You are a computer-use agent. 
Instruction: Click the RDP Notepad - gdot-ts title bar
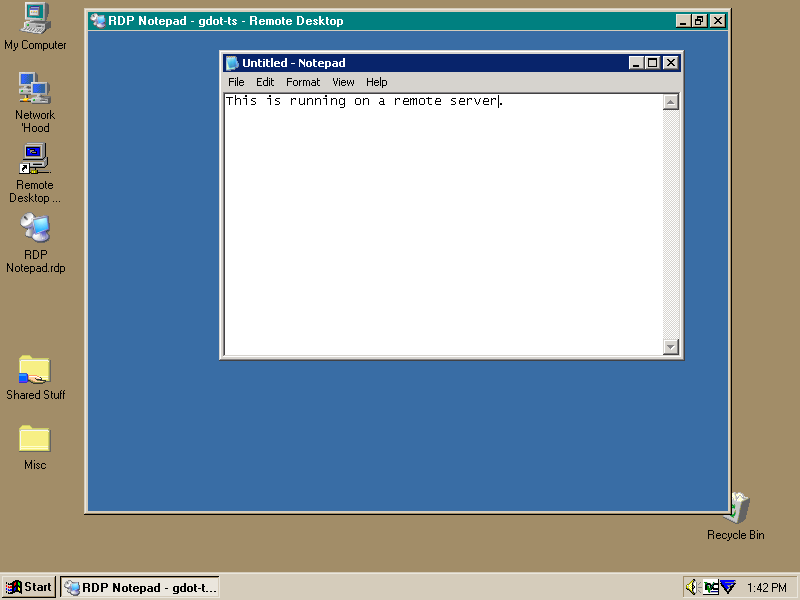coord(408,21)
